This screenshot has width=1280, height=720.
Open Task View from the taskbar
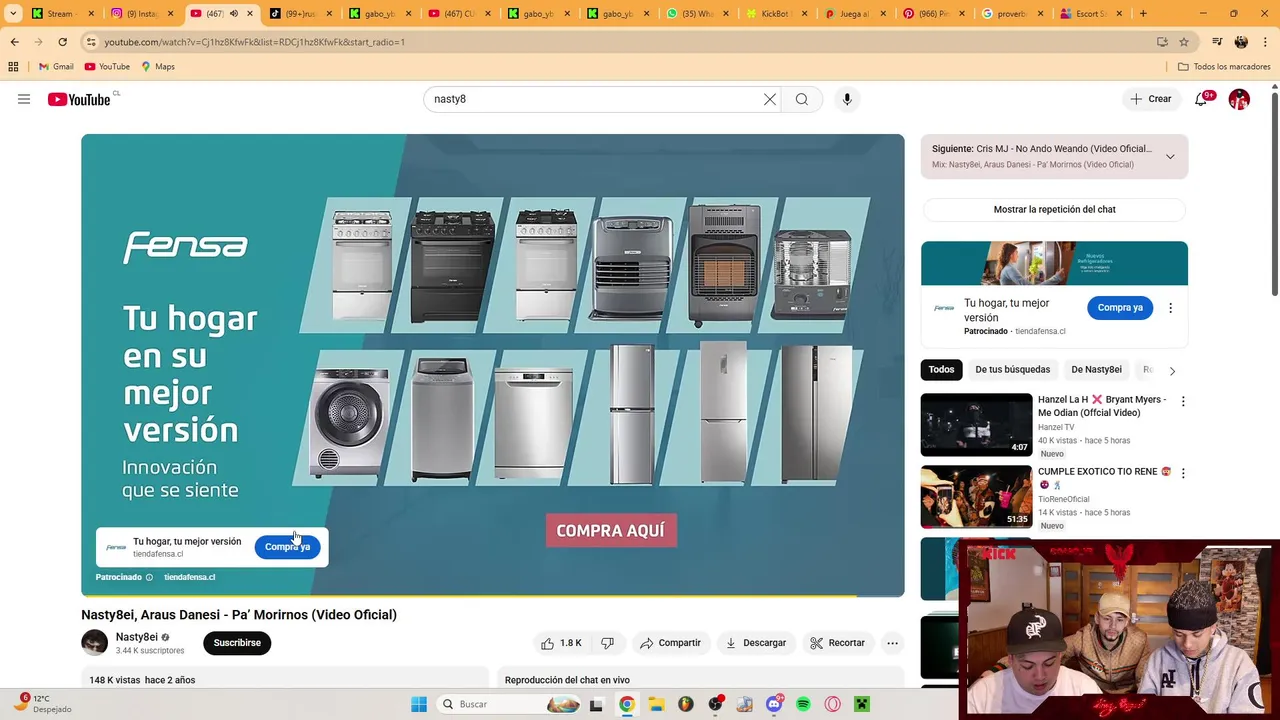596,704
